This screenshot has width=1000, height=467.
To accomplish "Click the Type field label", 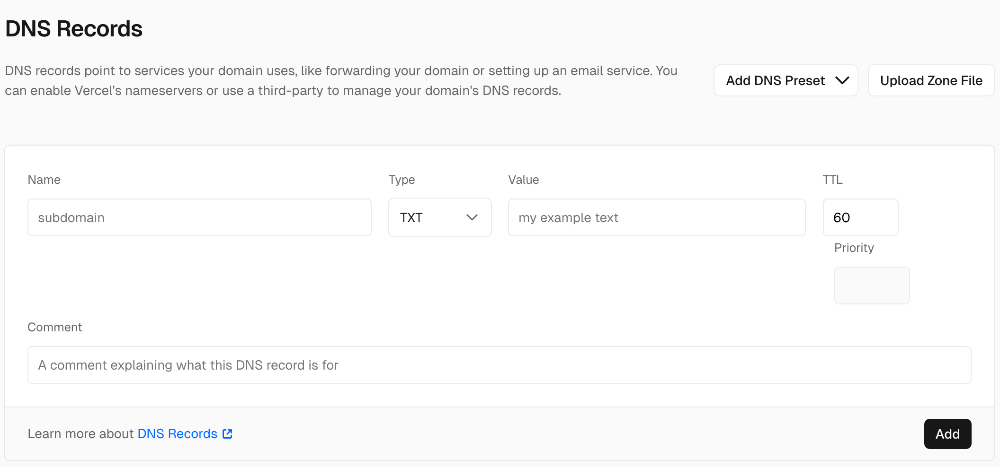I will [x=401, y=180].
